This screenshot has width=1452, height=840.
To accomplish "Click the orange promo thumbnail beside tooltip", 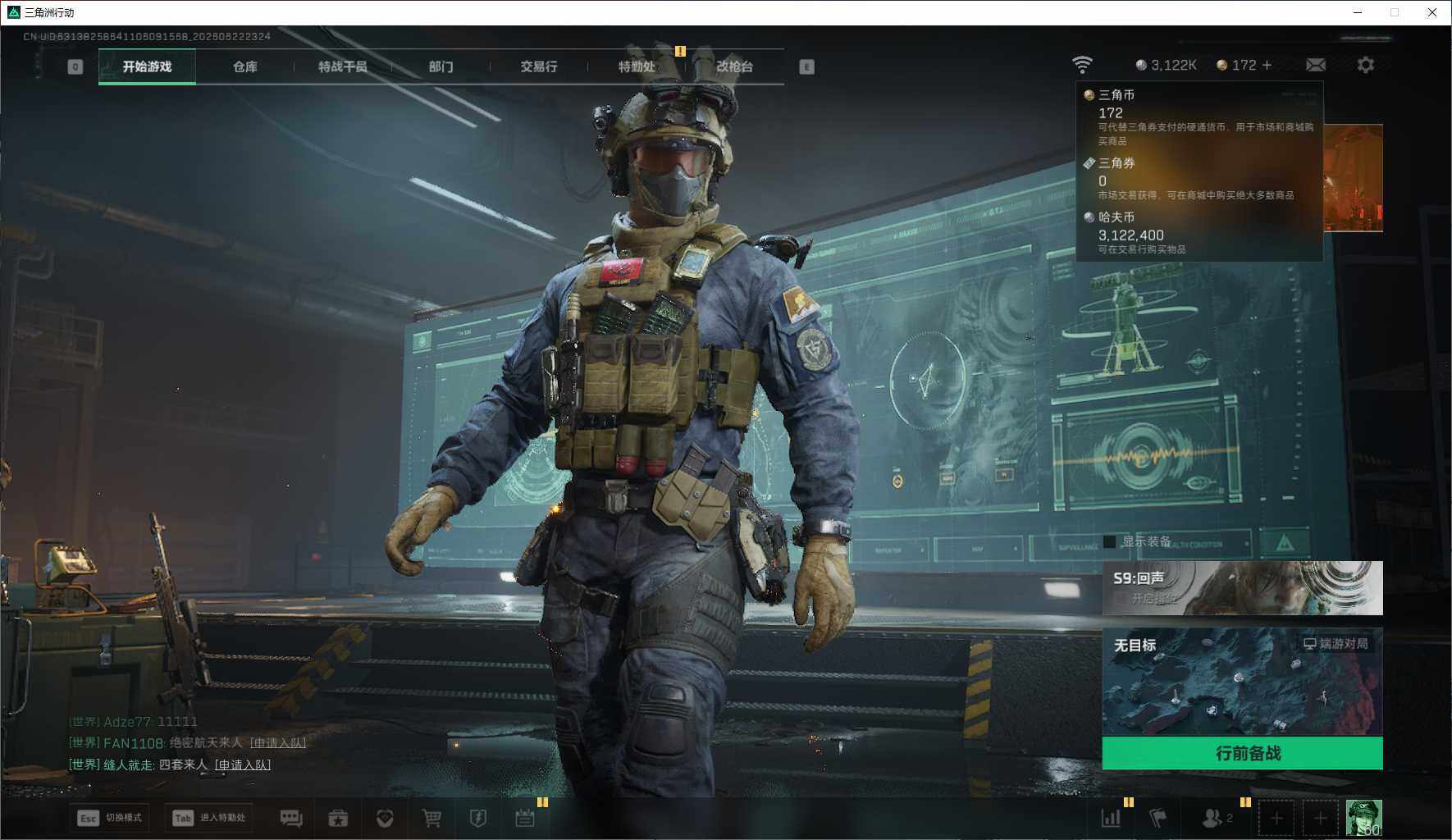I will [x=1353, y=178].
